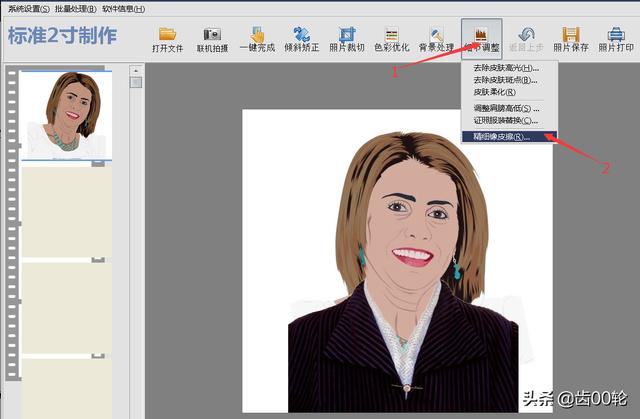
Task: Click the 联机拍摄 camera capture icon
Action: click(x=212, y=38)
